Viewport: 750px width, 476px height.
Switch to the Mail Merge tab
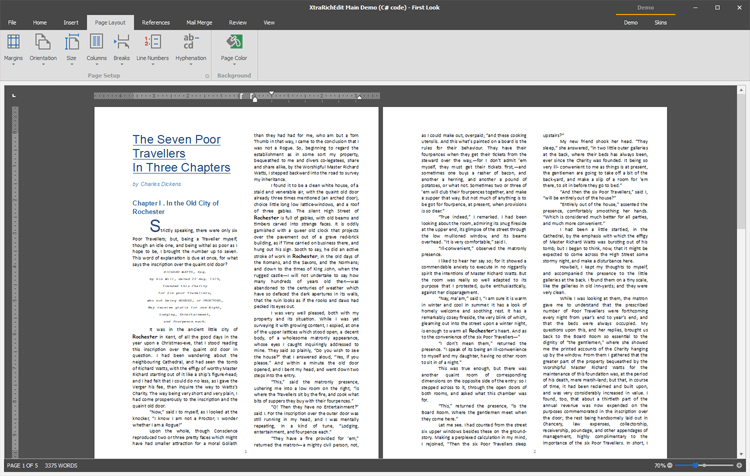199,22
